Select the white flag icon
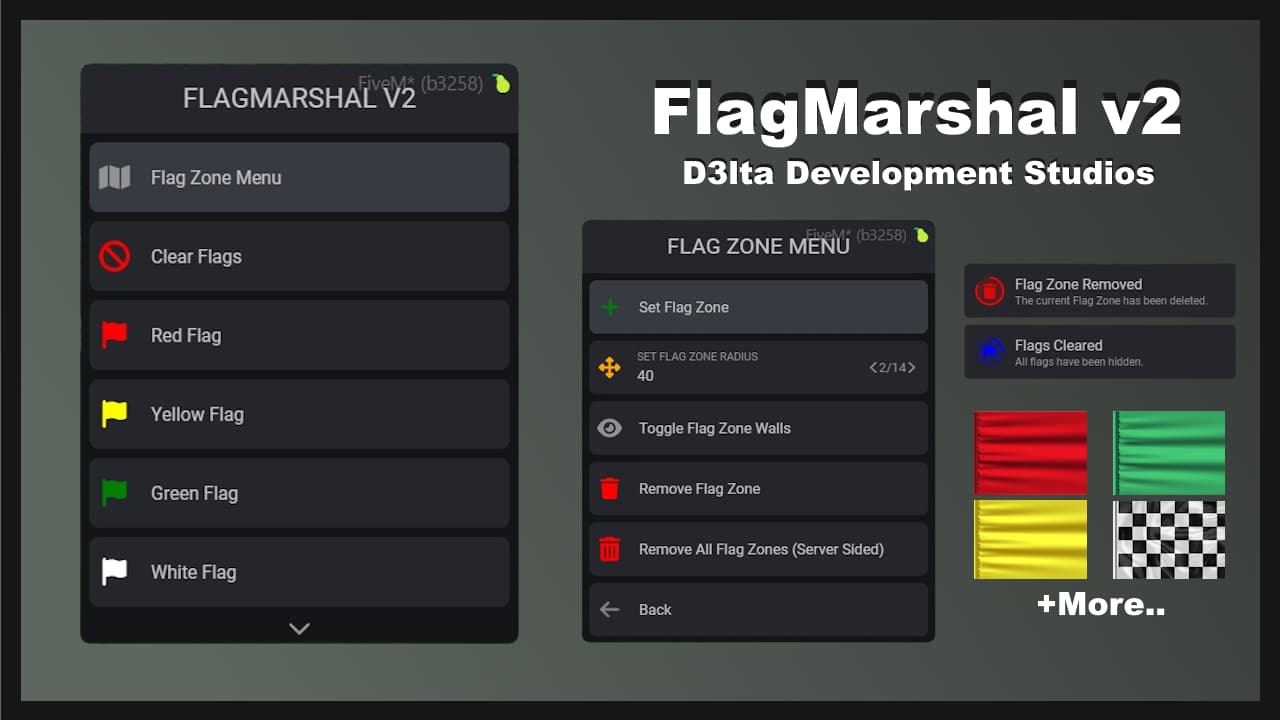This screenshot has width=1280, height=720. coord(116,572)
